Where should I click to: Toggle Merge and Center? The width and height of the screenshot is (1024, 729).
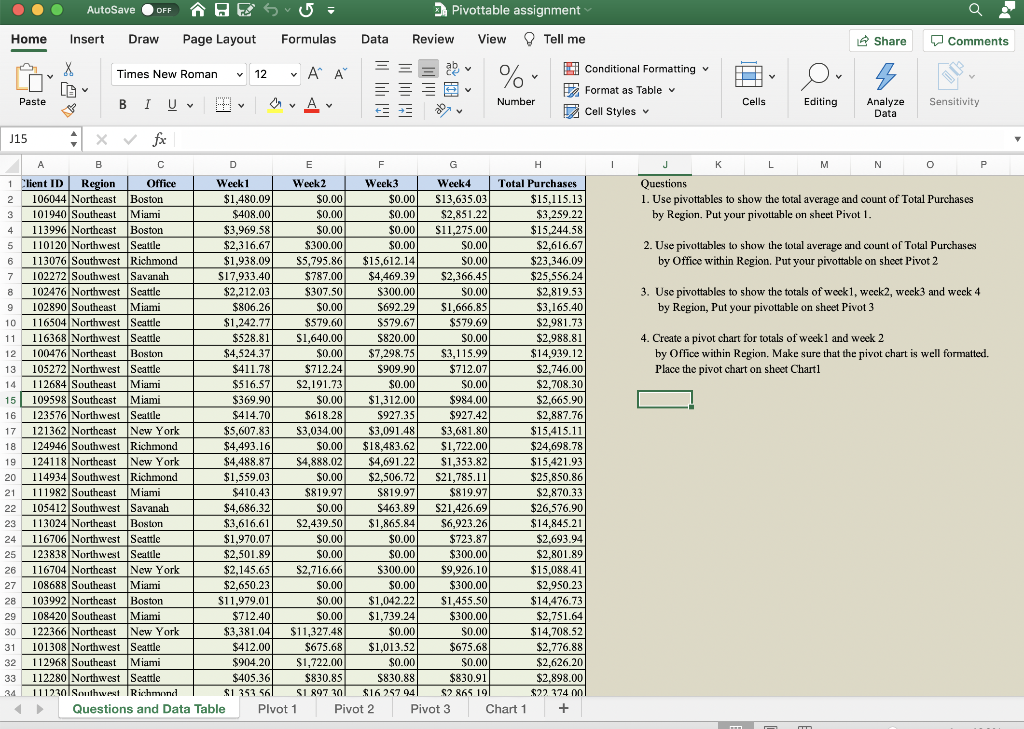450,90
